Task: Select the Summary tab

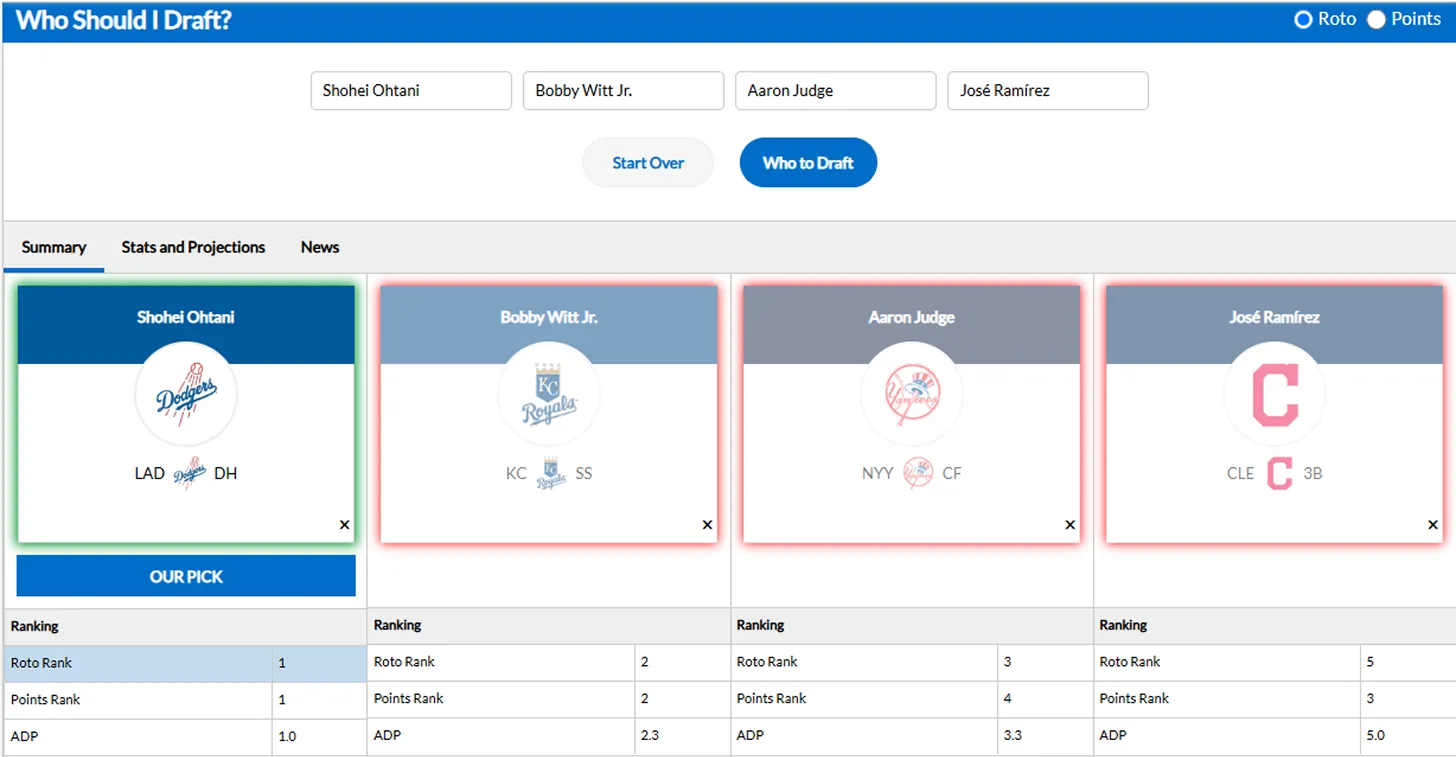Action: tap(54, 247)
